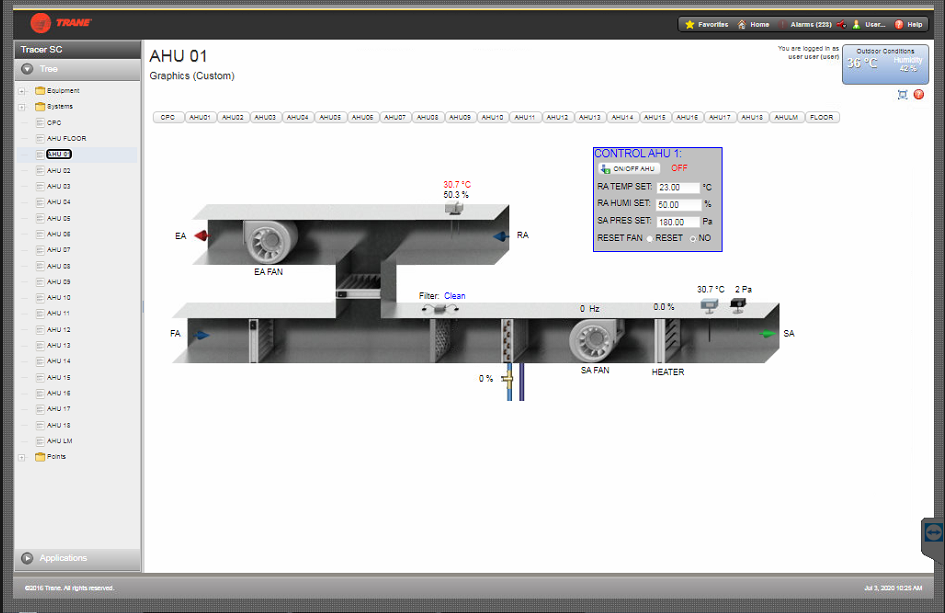Switch to the AHU18 tab
Image resolution: width=945 pixels, height=613 pixels.
point(752,118)
